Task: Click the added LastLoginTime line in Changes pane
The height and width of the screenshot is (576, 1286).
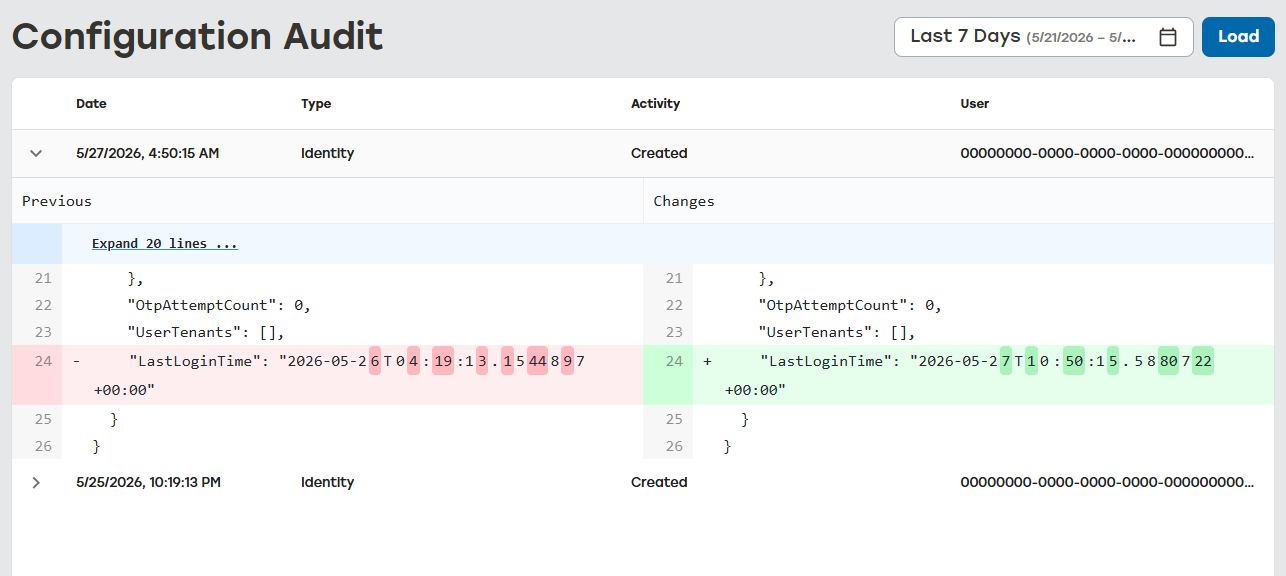Action: pyautogui.click(x=959, y=375)
